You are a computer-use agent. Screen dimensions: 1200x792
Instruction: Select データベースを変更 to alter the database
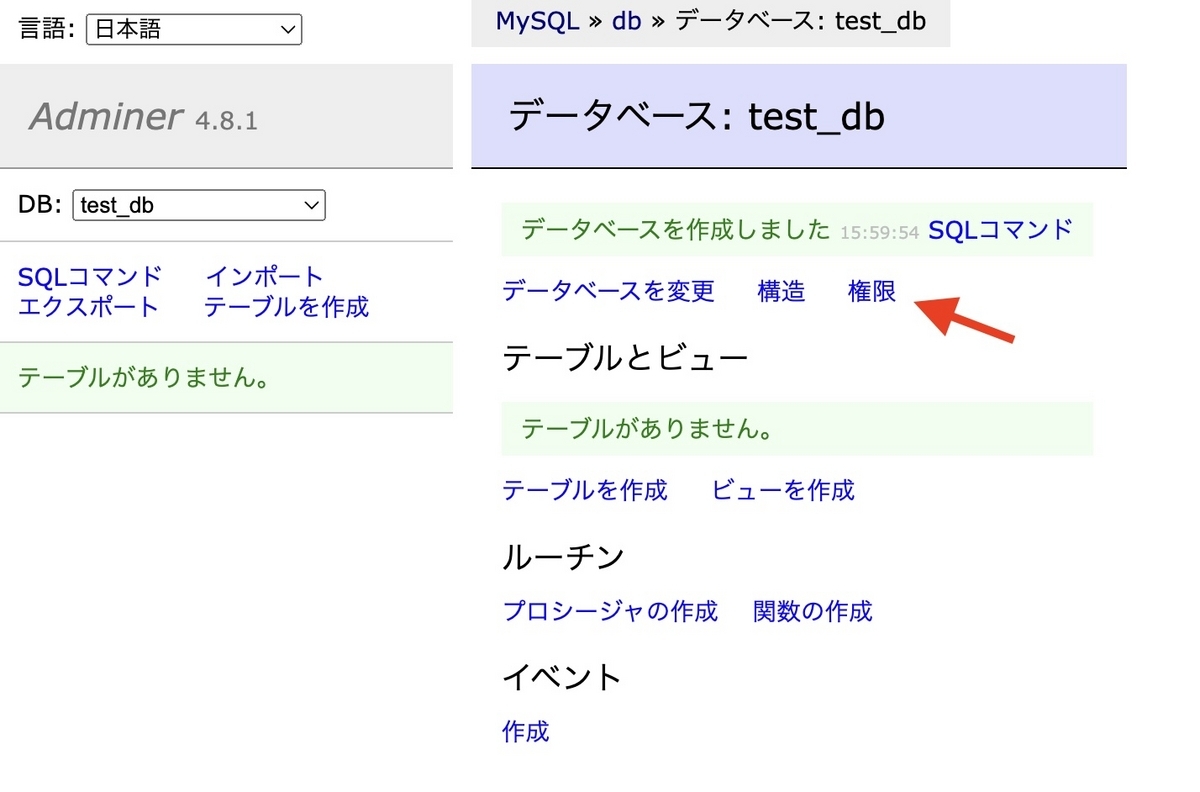coord(607,291)
